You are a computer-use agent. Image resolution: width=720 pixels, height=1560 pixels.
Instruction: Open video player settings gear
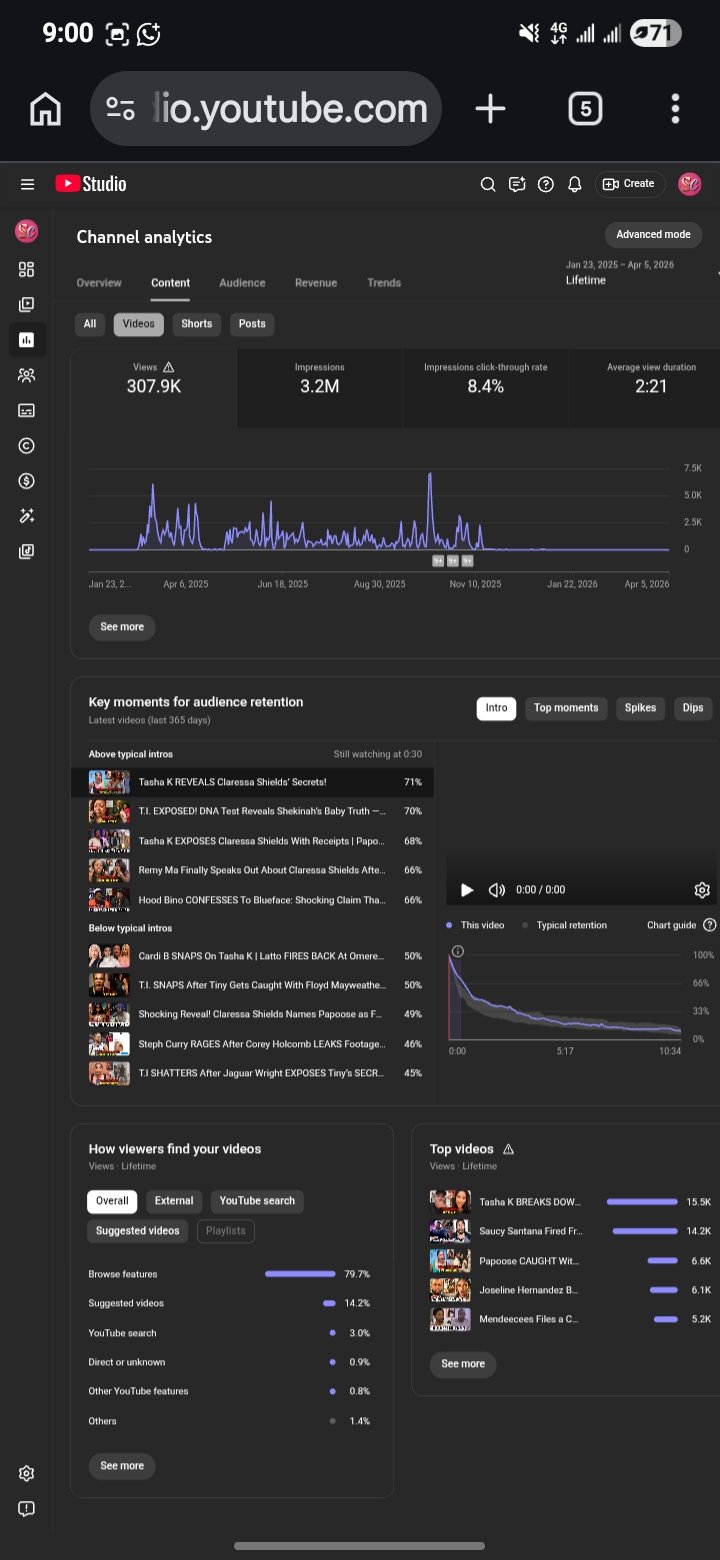[702, 890]
